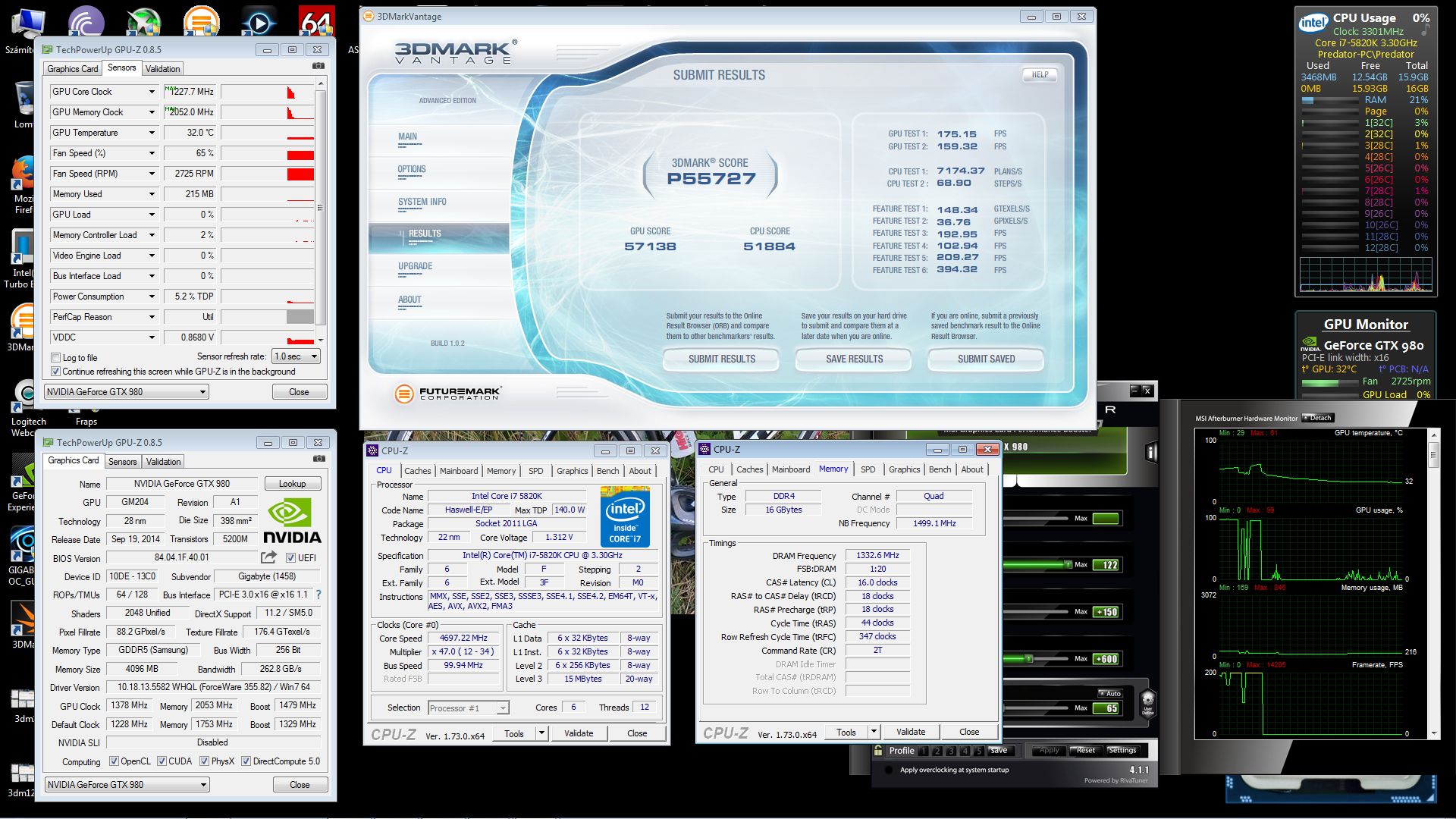Open the blue play-button desktop shortcut

(x=259, y=23)
